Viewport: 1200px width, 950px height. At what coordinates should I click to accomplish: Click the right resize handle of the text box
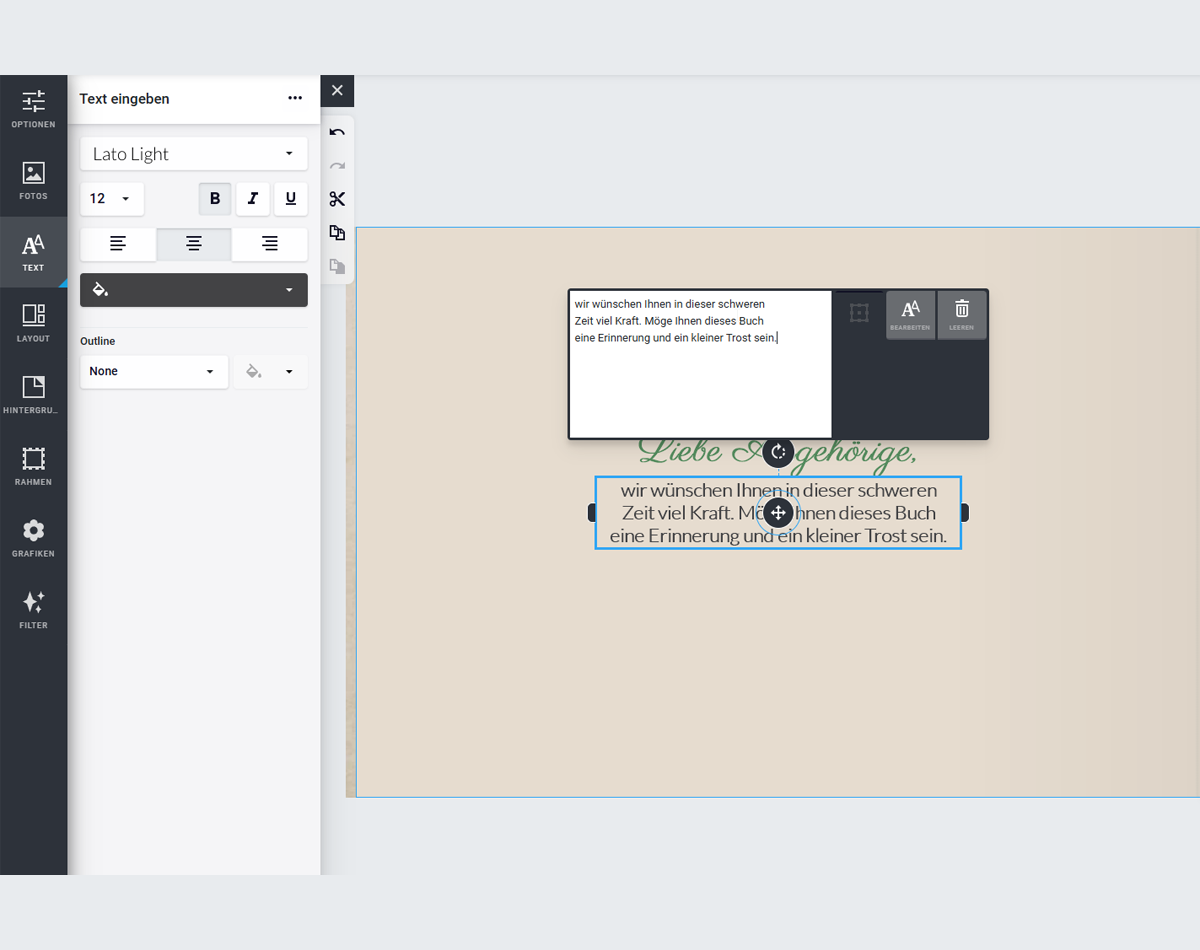[x=965, y=512]
